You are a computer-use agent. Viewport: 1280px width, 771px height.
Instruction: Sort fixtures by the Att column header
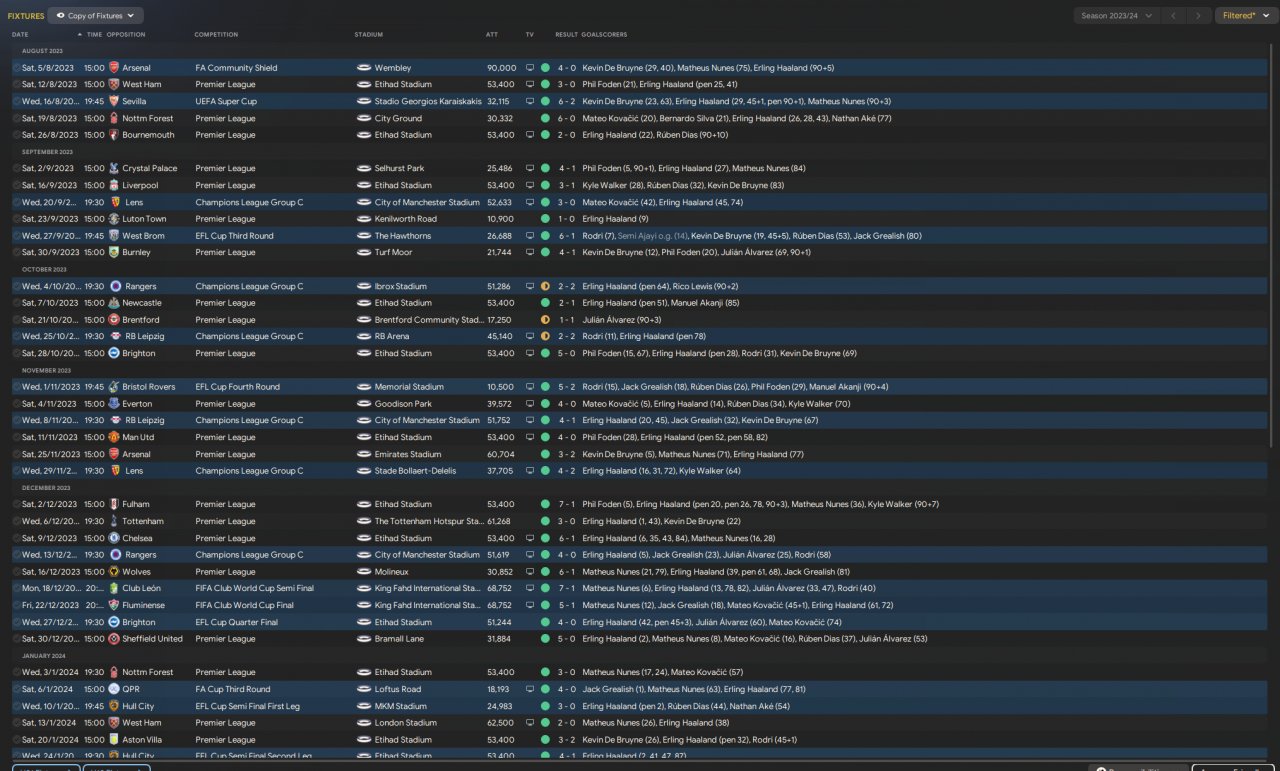pos(492,35)
